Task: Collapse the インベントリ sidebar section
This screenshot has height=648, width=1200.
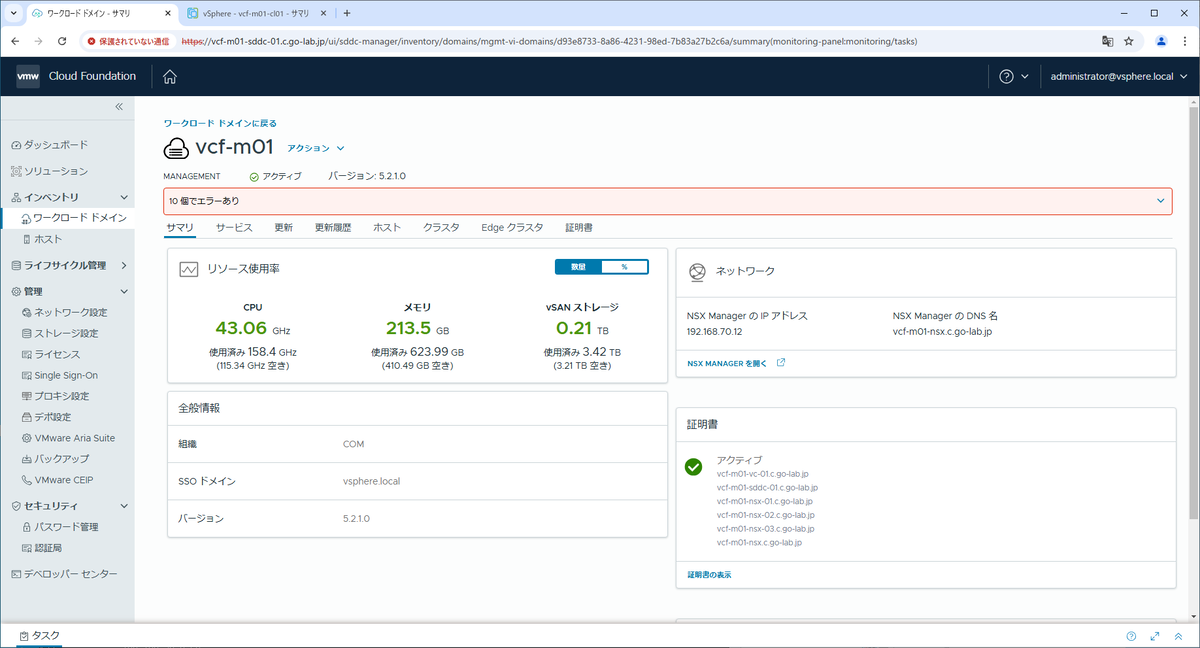Action: 124,197
